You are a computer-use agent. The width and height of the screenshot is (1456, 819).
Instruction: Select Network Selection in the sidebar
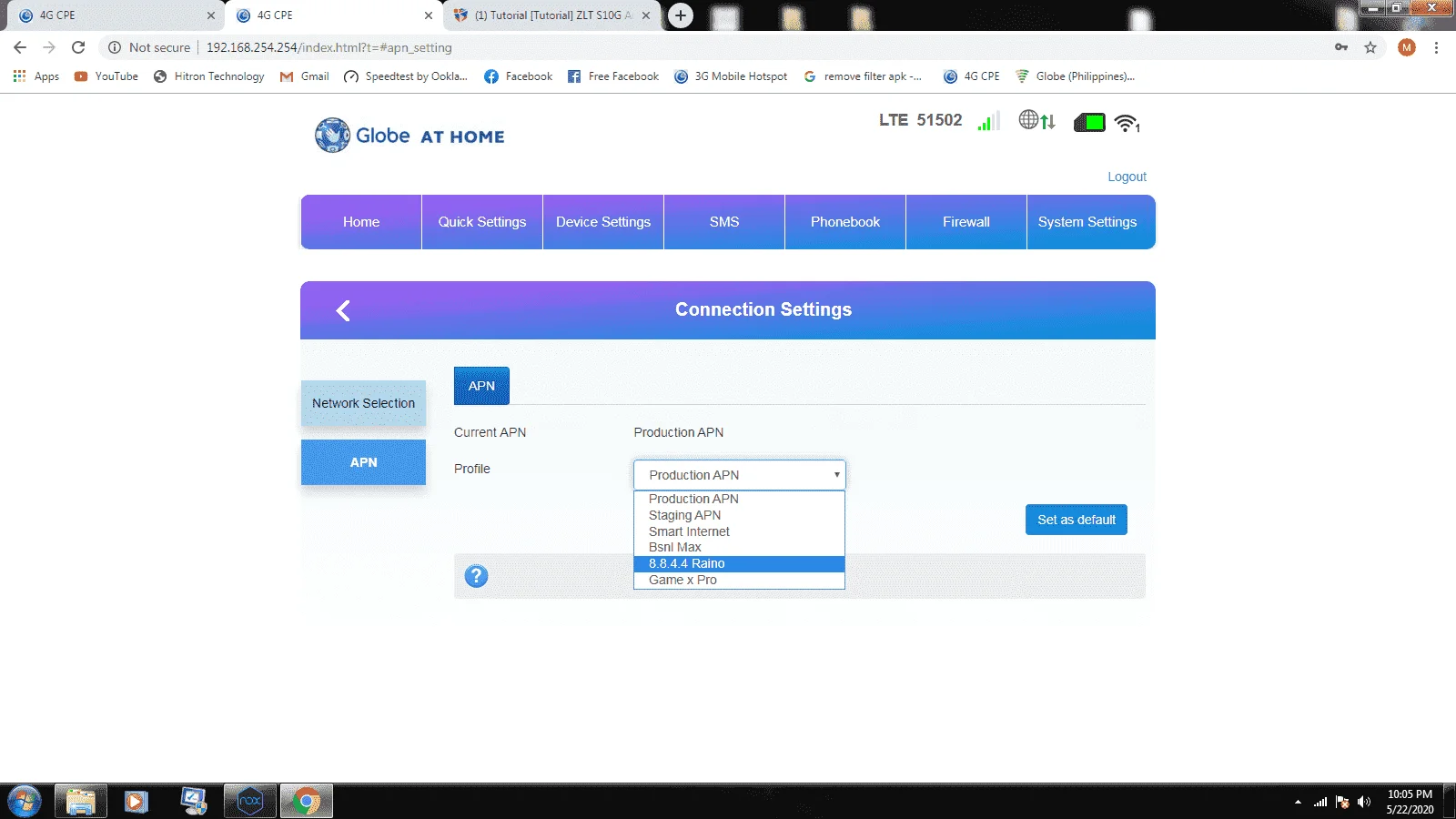click(363, 403)
